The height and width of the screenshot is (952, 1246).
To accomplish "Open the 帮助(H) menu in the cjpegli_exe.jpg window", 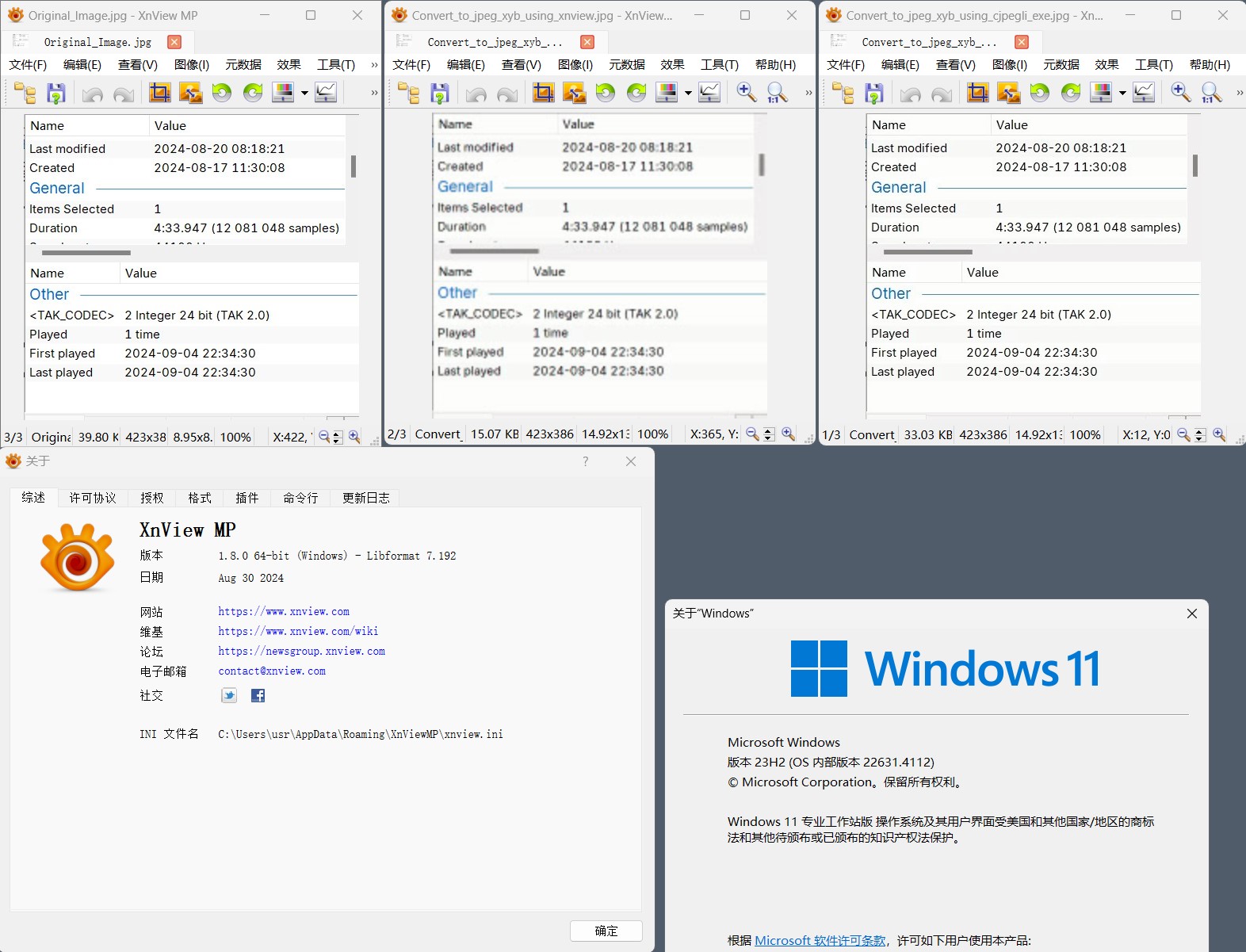I will point(1210,65).
